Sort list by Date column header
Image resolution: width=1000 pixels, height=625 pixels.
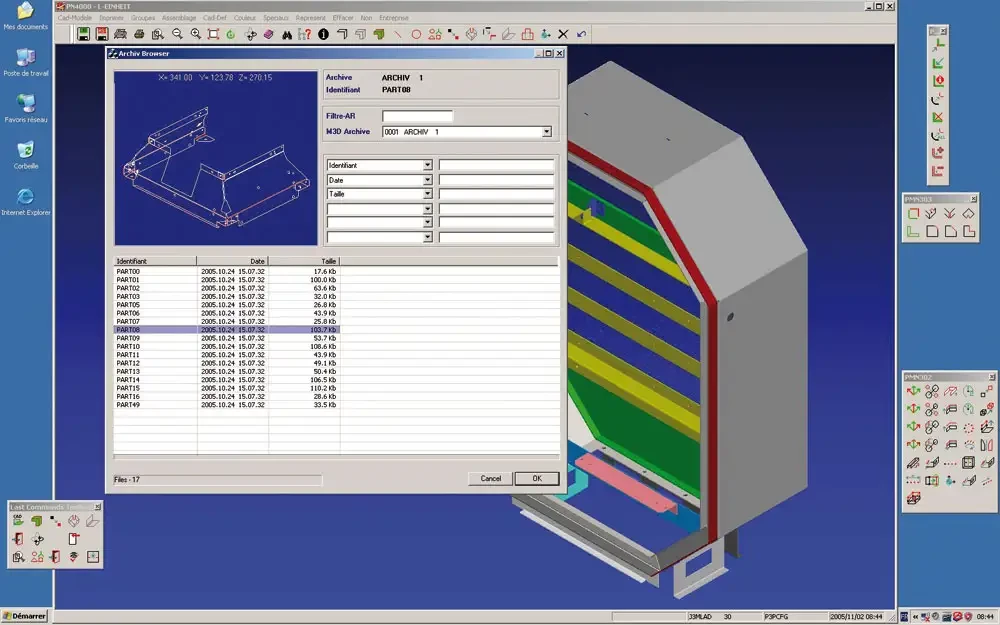point(233,261)
